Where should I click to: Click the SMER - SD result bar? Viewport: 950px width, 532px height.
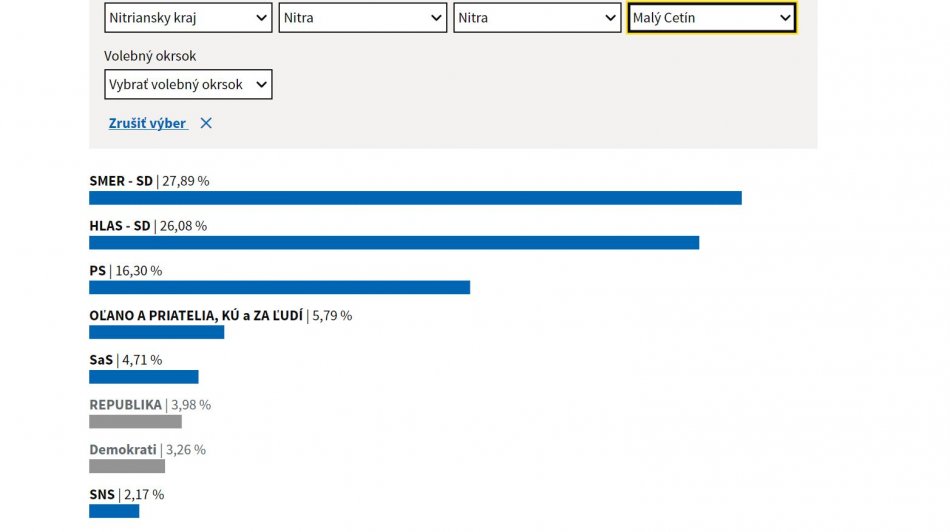coord(415,198)
